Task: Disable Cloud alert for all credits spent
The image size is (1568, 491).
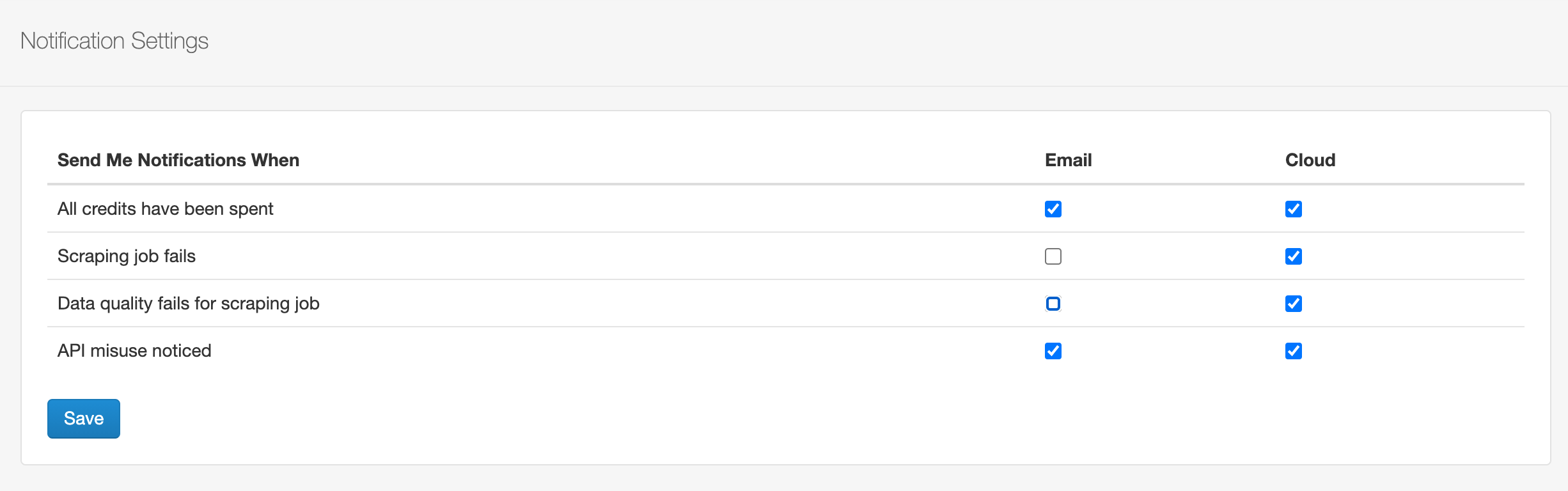Action: [1294, 209]
